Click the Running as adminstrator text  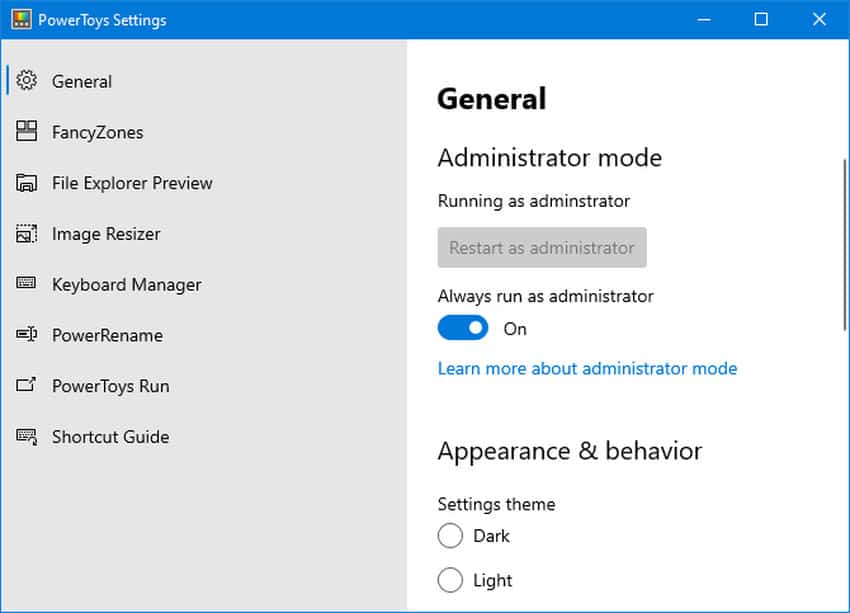click(x=534, y=201)
